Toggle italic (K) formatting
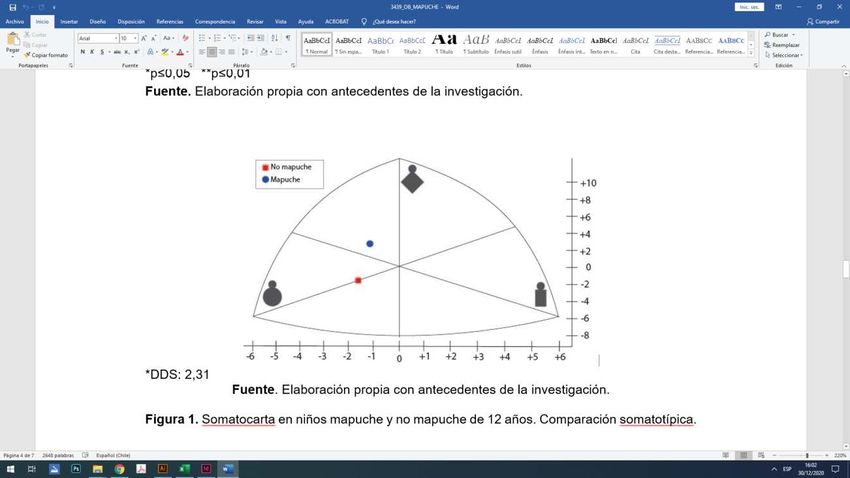This screenshot has height=478, width=850. [92, 52]
